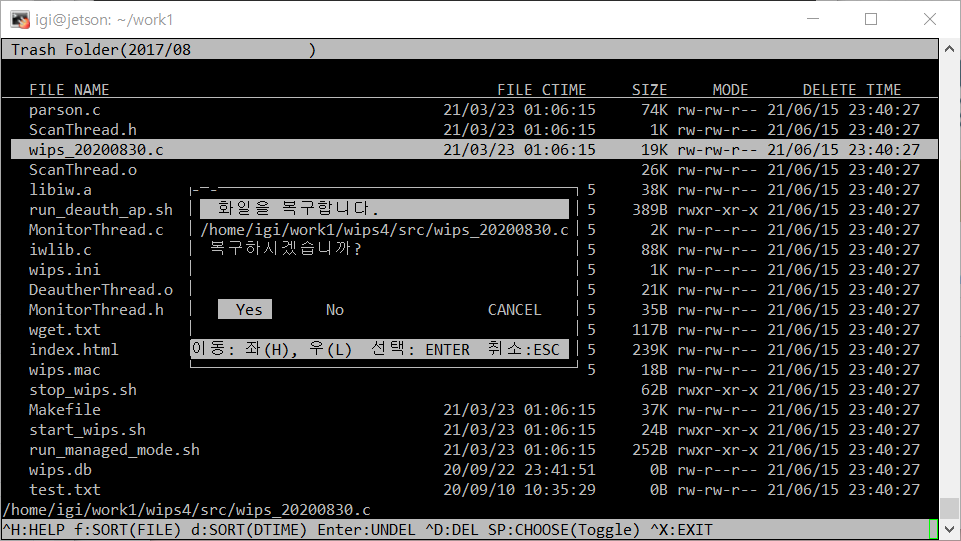Select the stop_wips.sh file

point(83,390)
